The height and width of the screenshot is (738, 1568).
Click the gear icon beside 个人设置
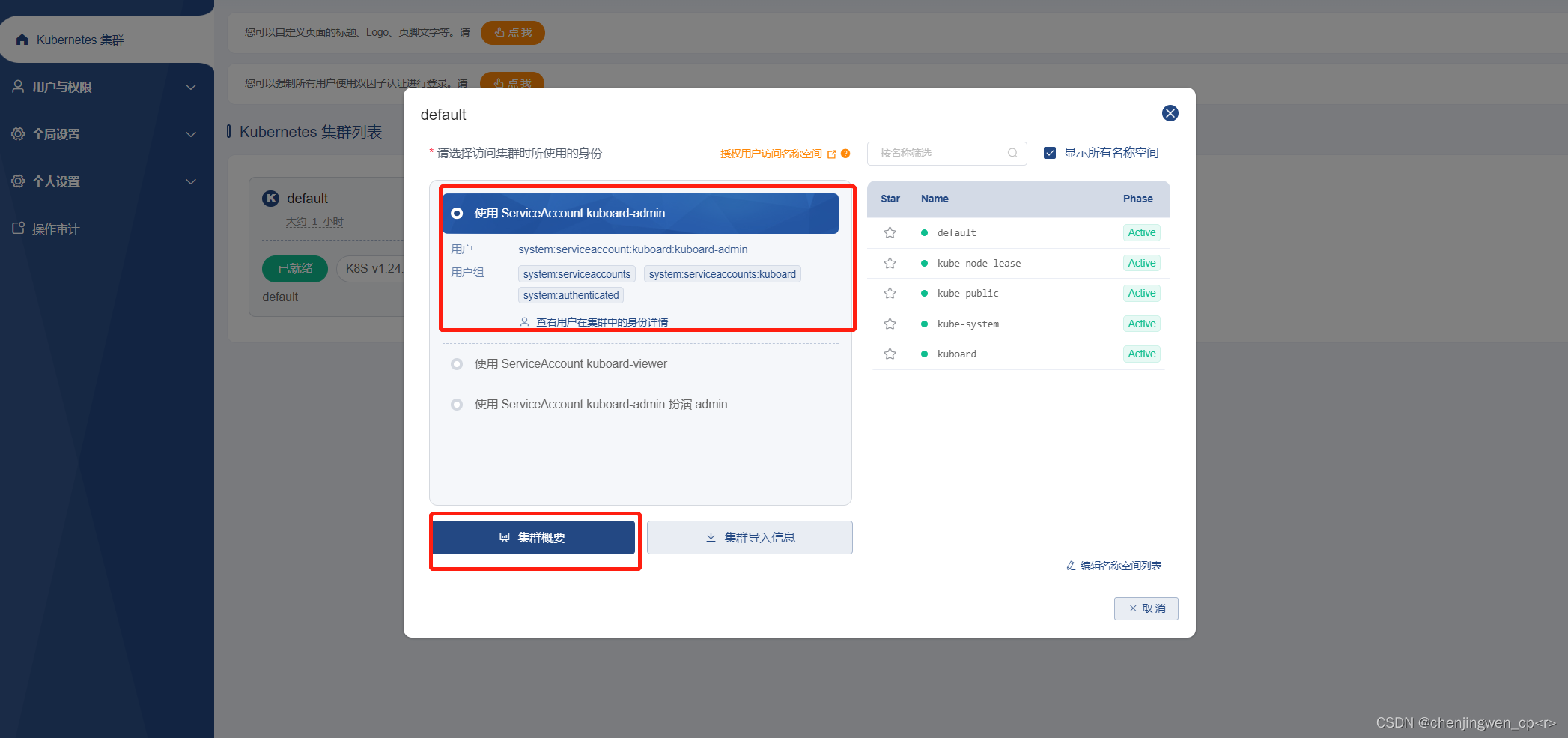(x=18, y=181)
